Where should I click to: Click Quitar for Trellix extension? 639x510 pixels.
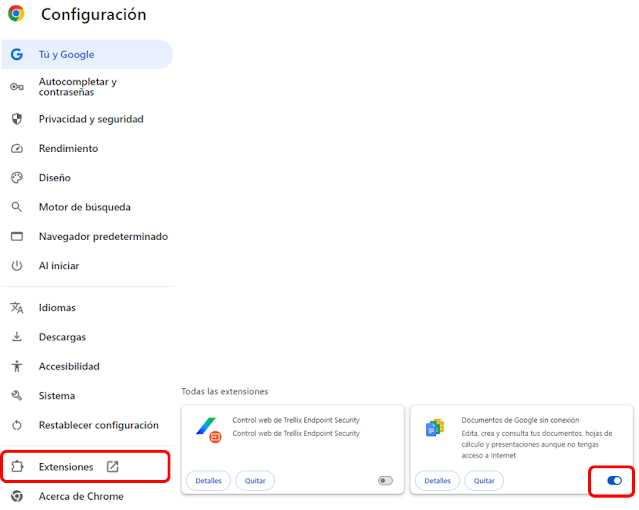pos(255,481)
